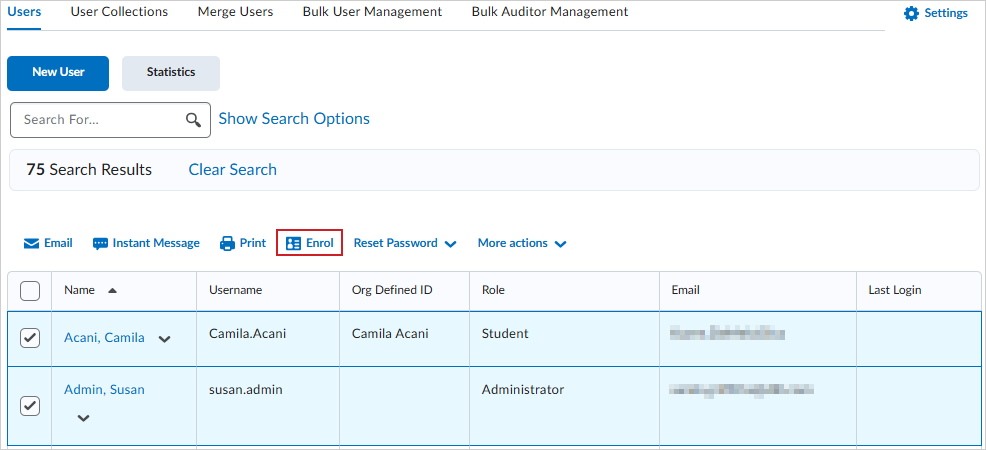
Task: Click the Role column header
Action: (x=494, y=290)
